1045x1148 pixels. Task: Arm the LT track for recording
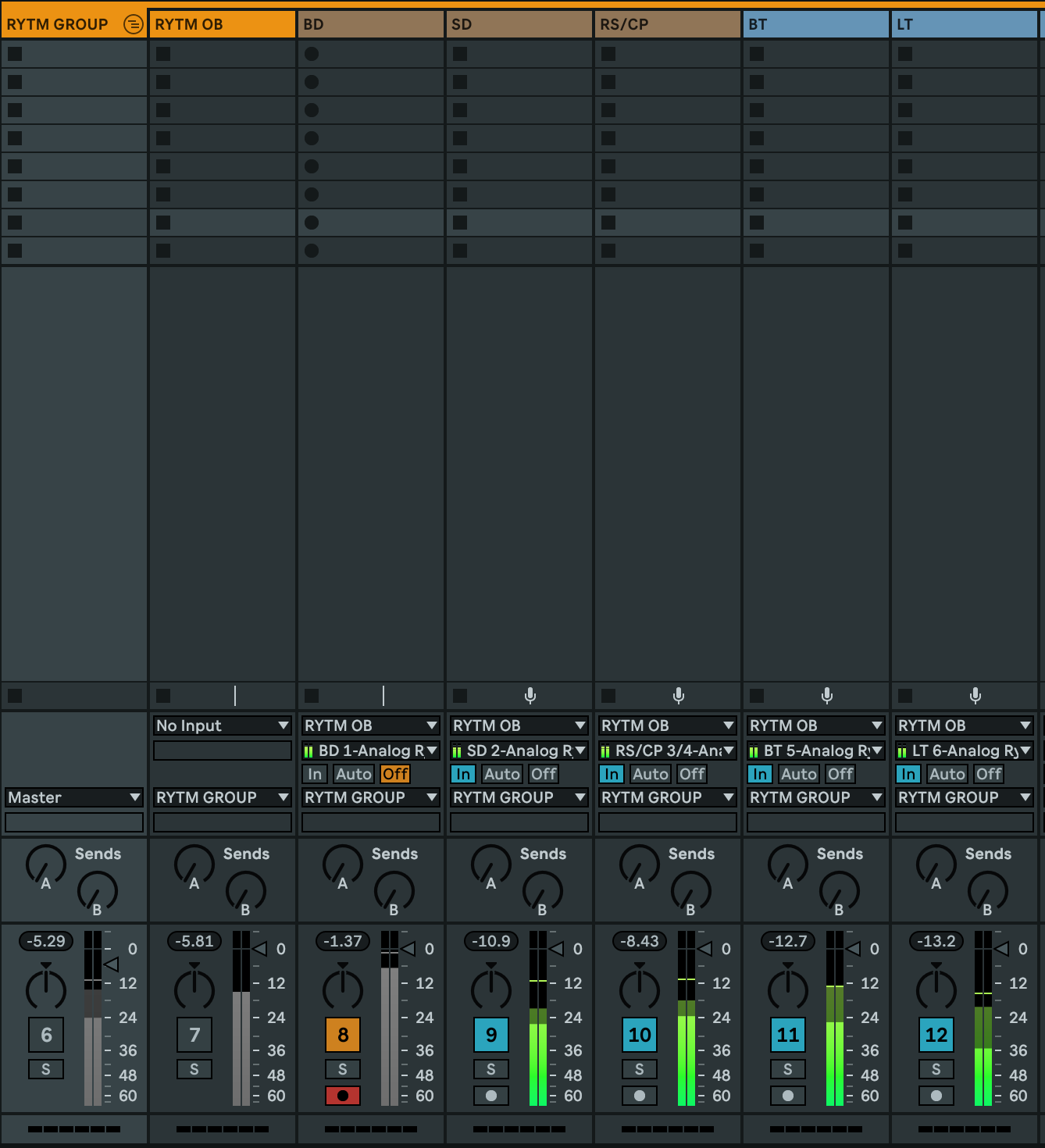click(x=936, y=1096)
